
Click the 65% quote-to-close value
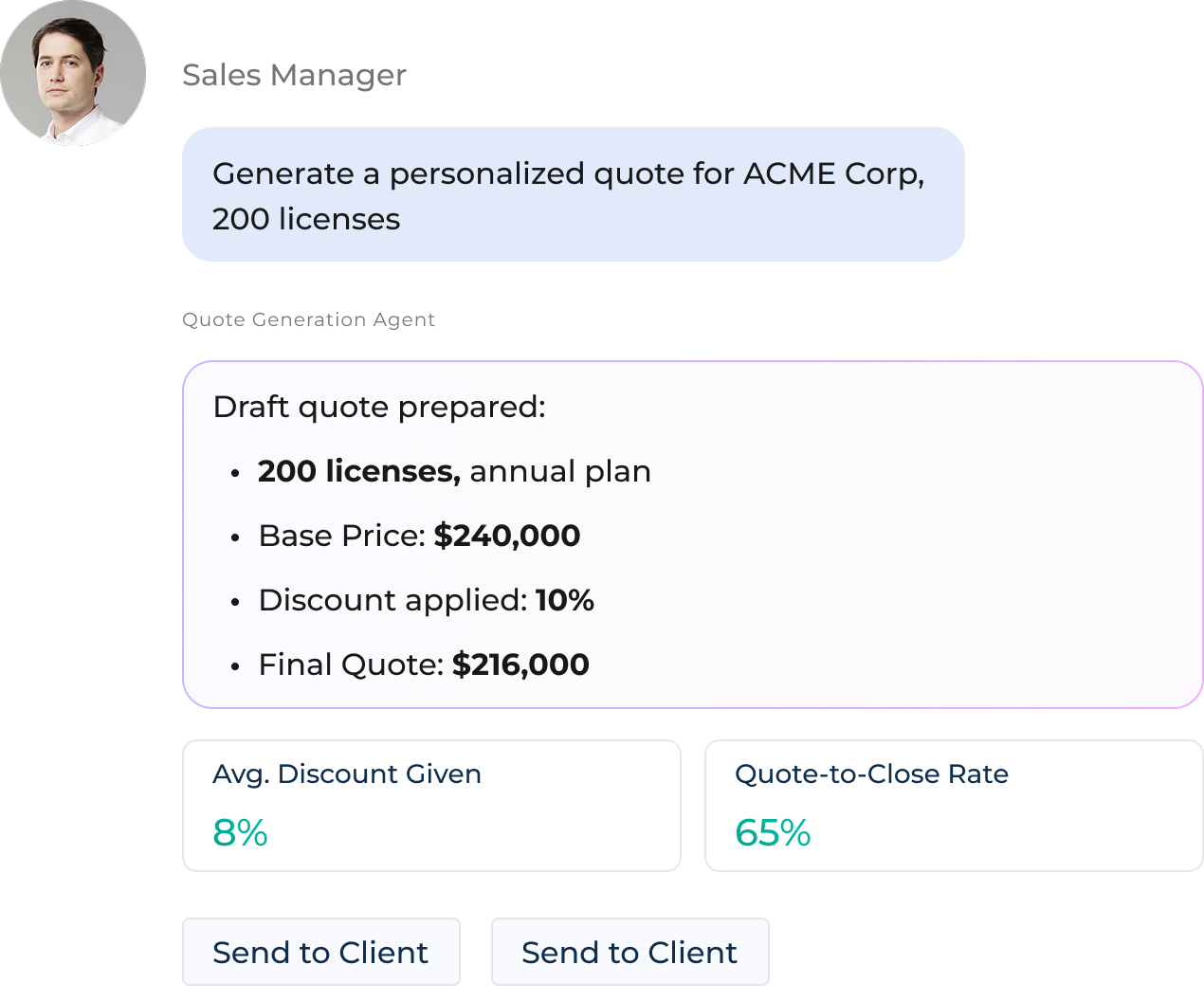click(773, 832)
